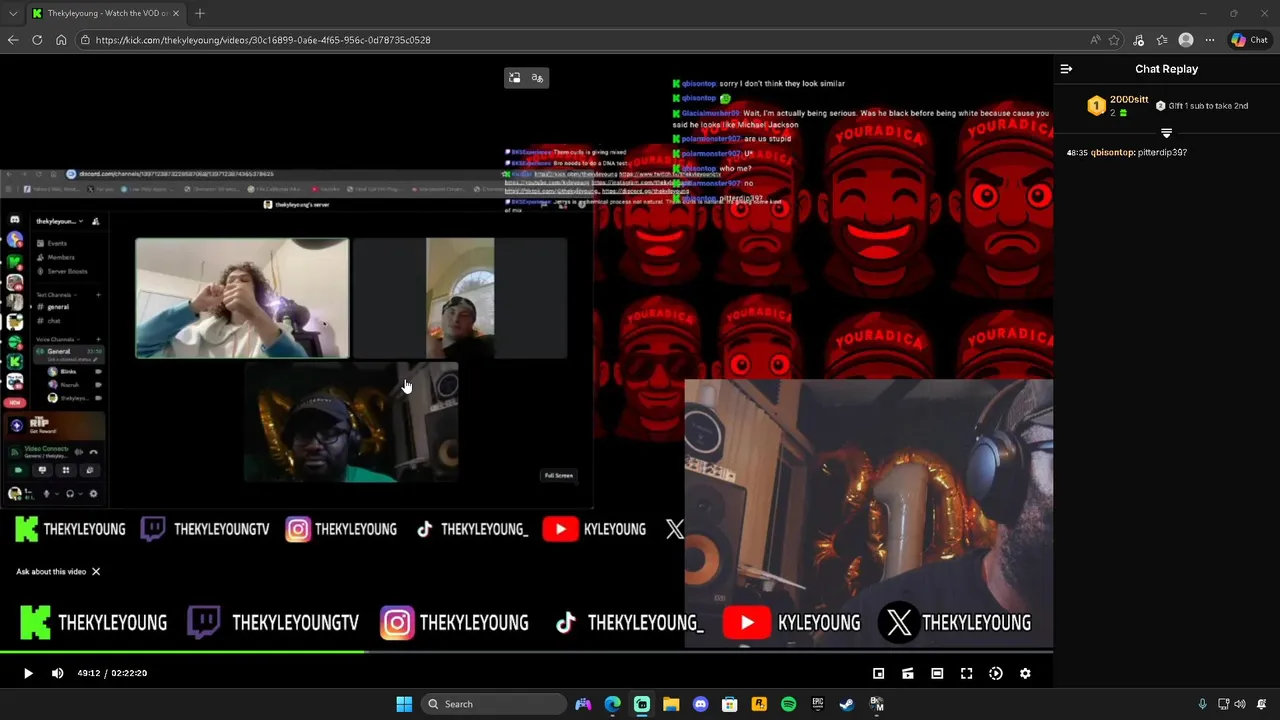Toggle theater mode in player

coord(937,673)
